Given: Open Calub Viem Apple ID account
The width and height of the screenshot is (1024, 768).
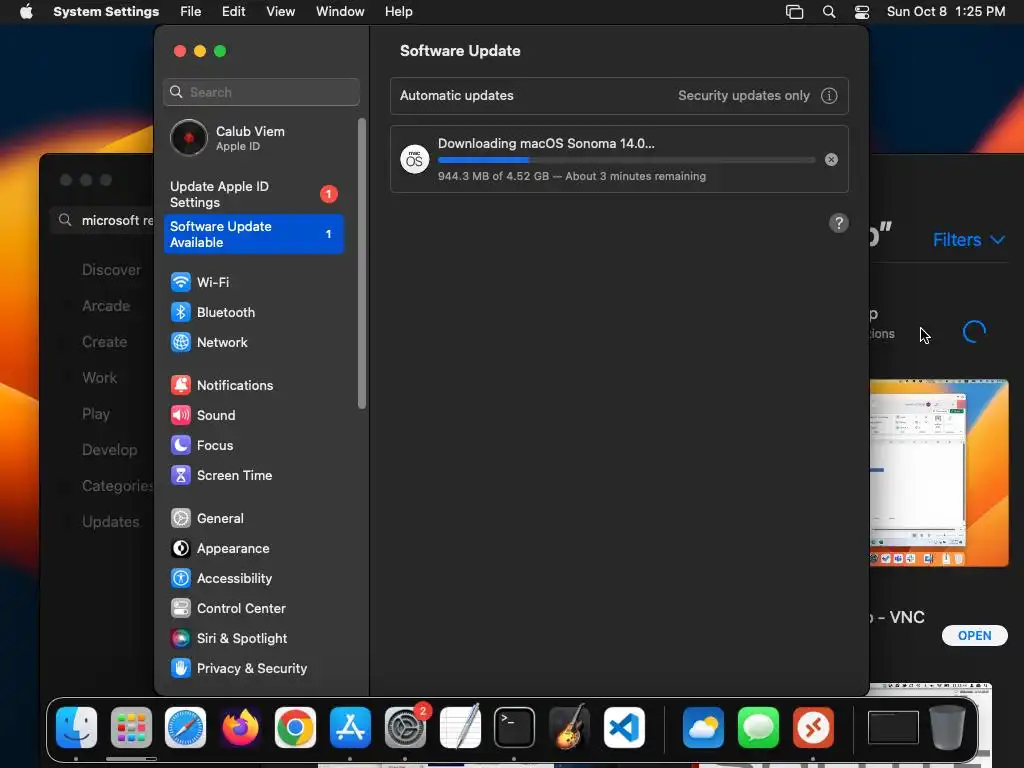Looking at the screenshot, I should [253, 138].
